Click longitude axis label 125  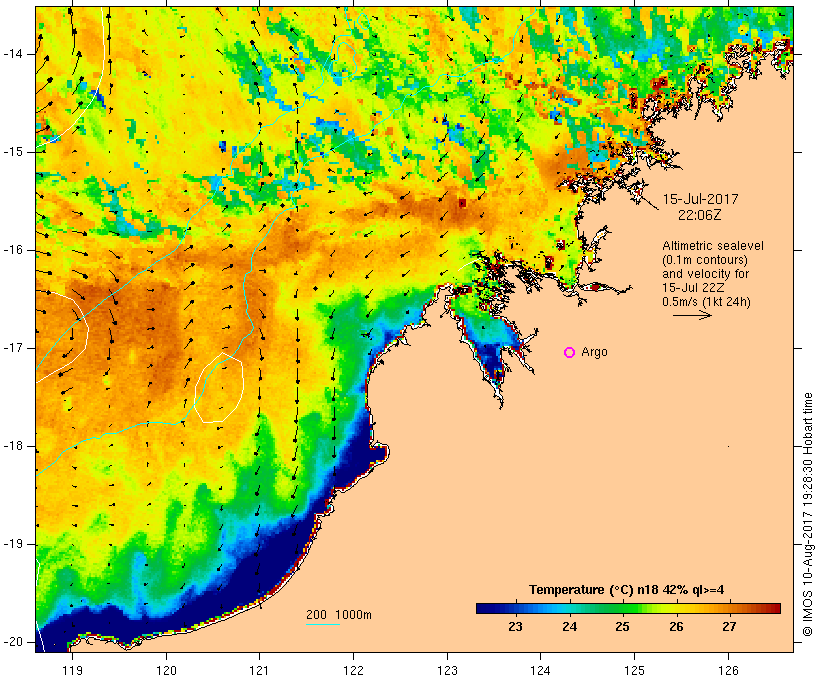coord(634,670)
